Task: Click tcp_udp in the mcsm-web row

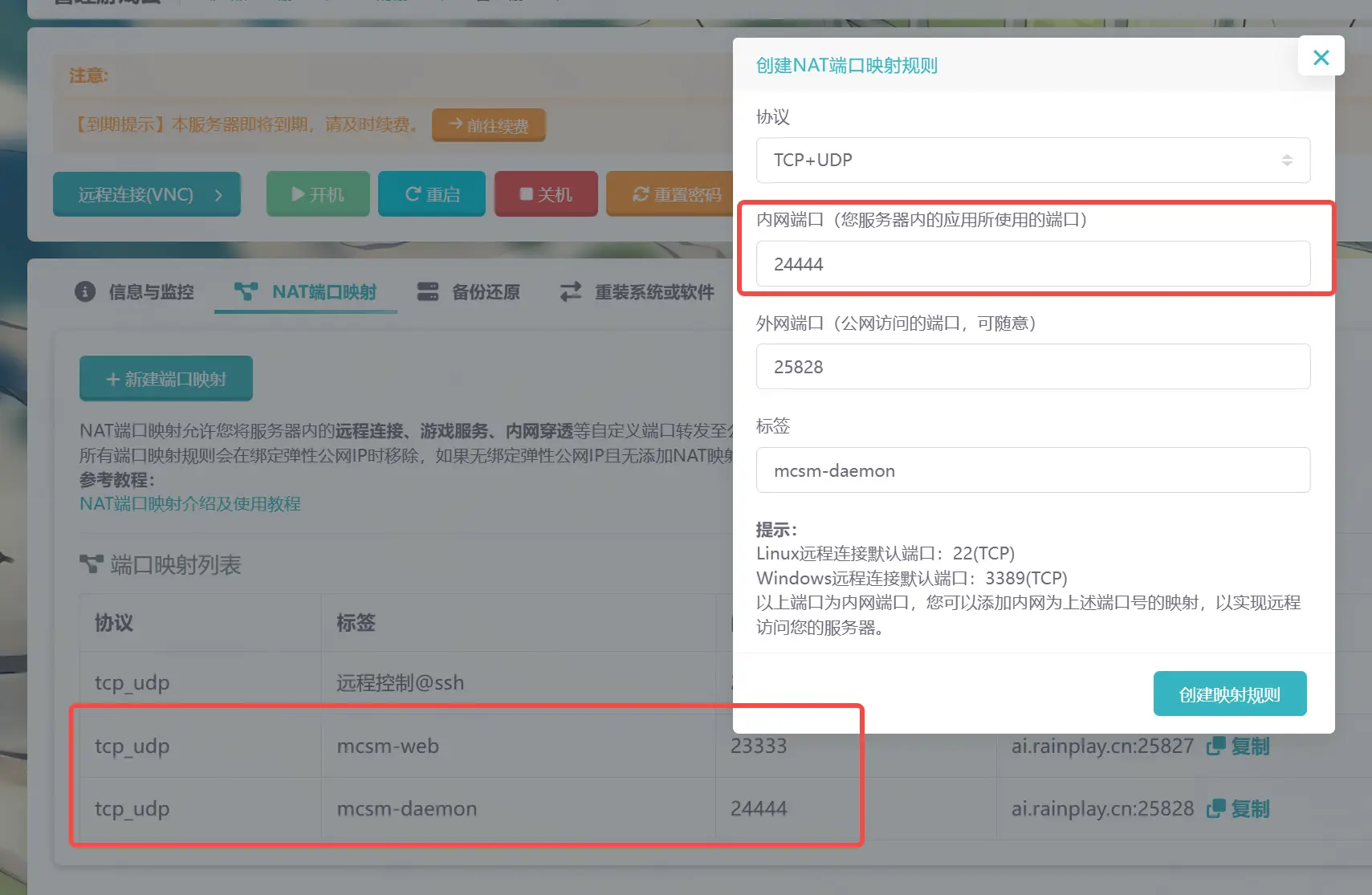Action: tap(132, 747)
